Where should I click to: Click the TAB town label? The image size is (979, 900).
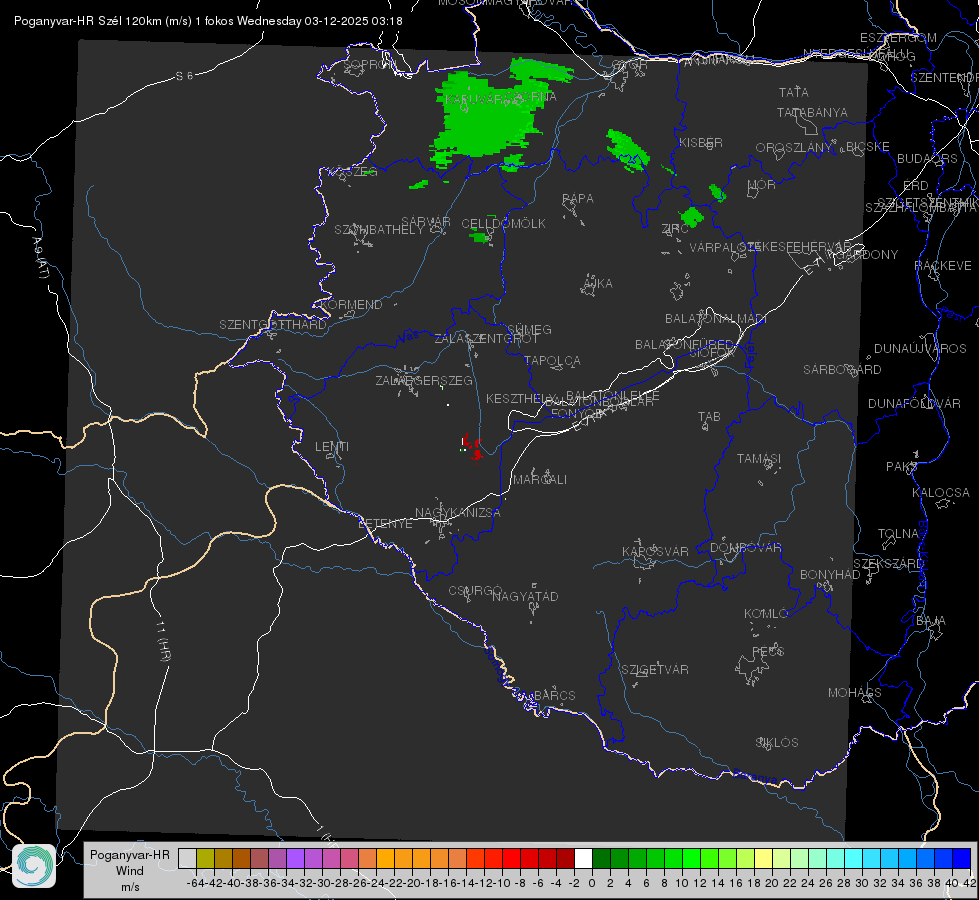(x=709, y=417)
